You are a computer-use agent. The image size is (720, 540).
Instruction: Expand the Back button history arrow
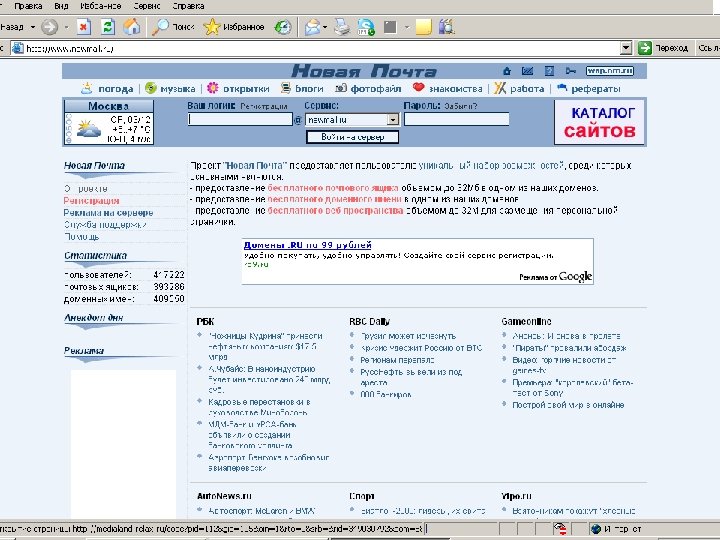(33, 27)
